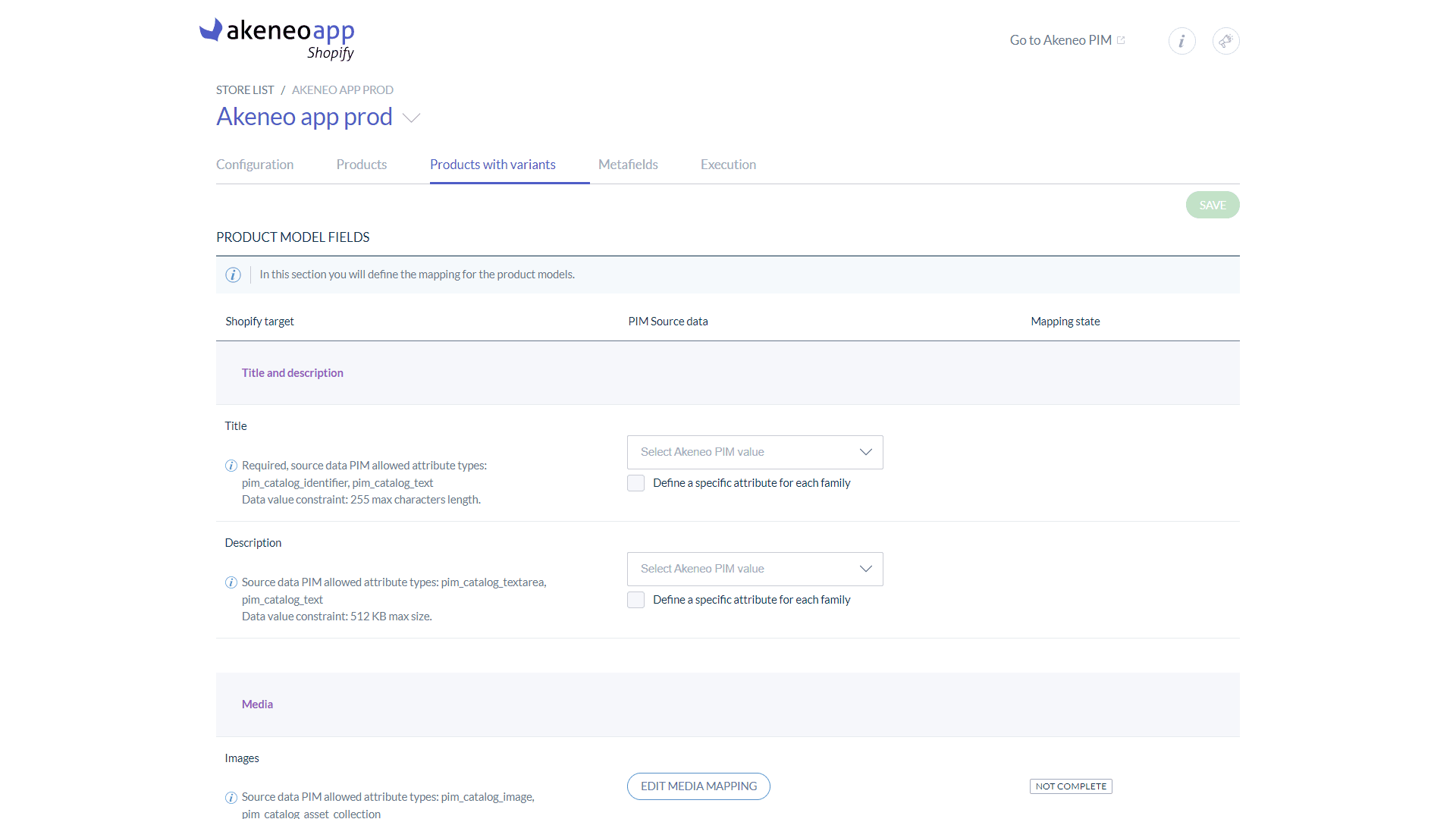
Task: Click info icon beside Title requirements
Action: click(231, 466)
